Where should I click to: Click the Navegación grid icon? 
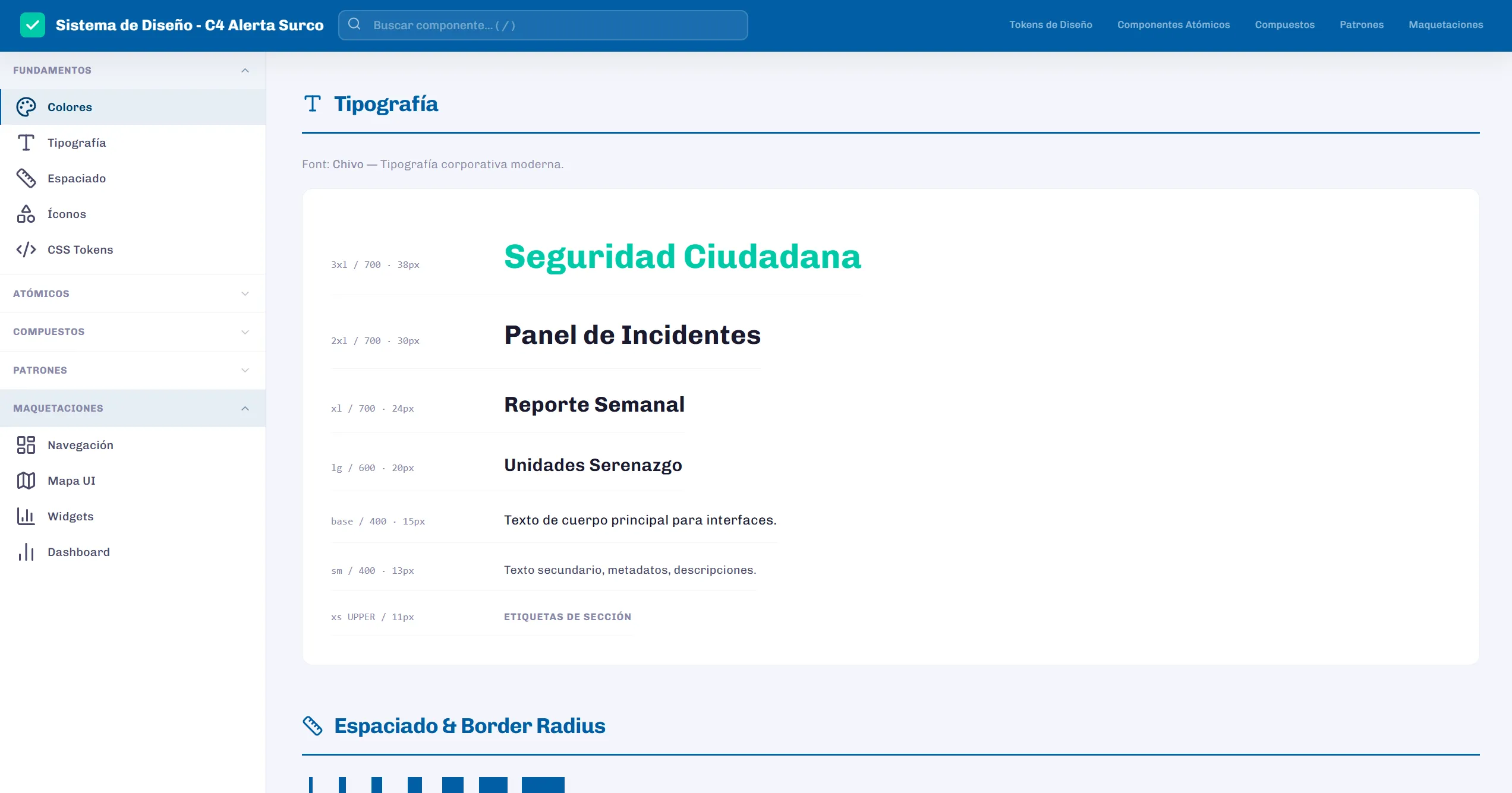click(26, 445)
